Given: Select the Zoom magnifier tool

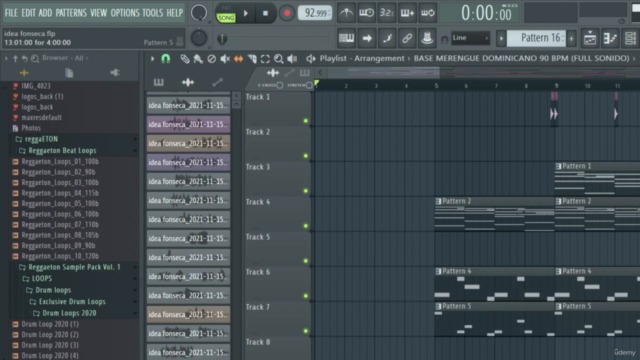Looking at the screenshot, I should 279,59.
